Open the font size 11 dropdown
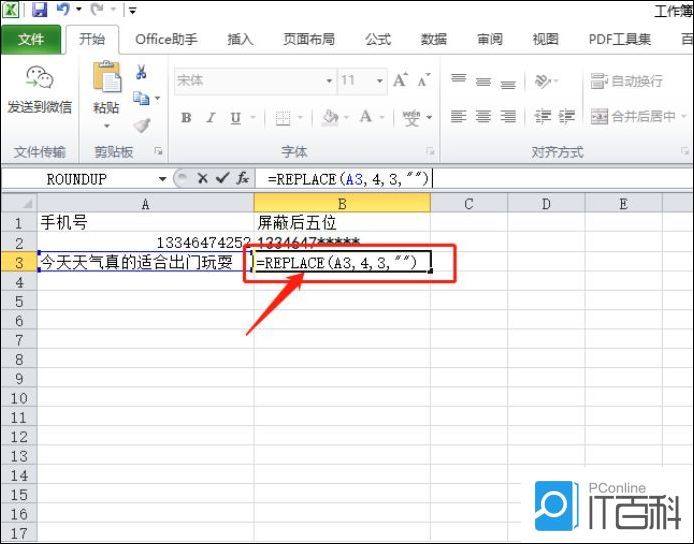Image resolution: width=694 pixels, height=544 pixels. (x=380, y=81)
